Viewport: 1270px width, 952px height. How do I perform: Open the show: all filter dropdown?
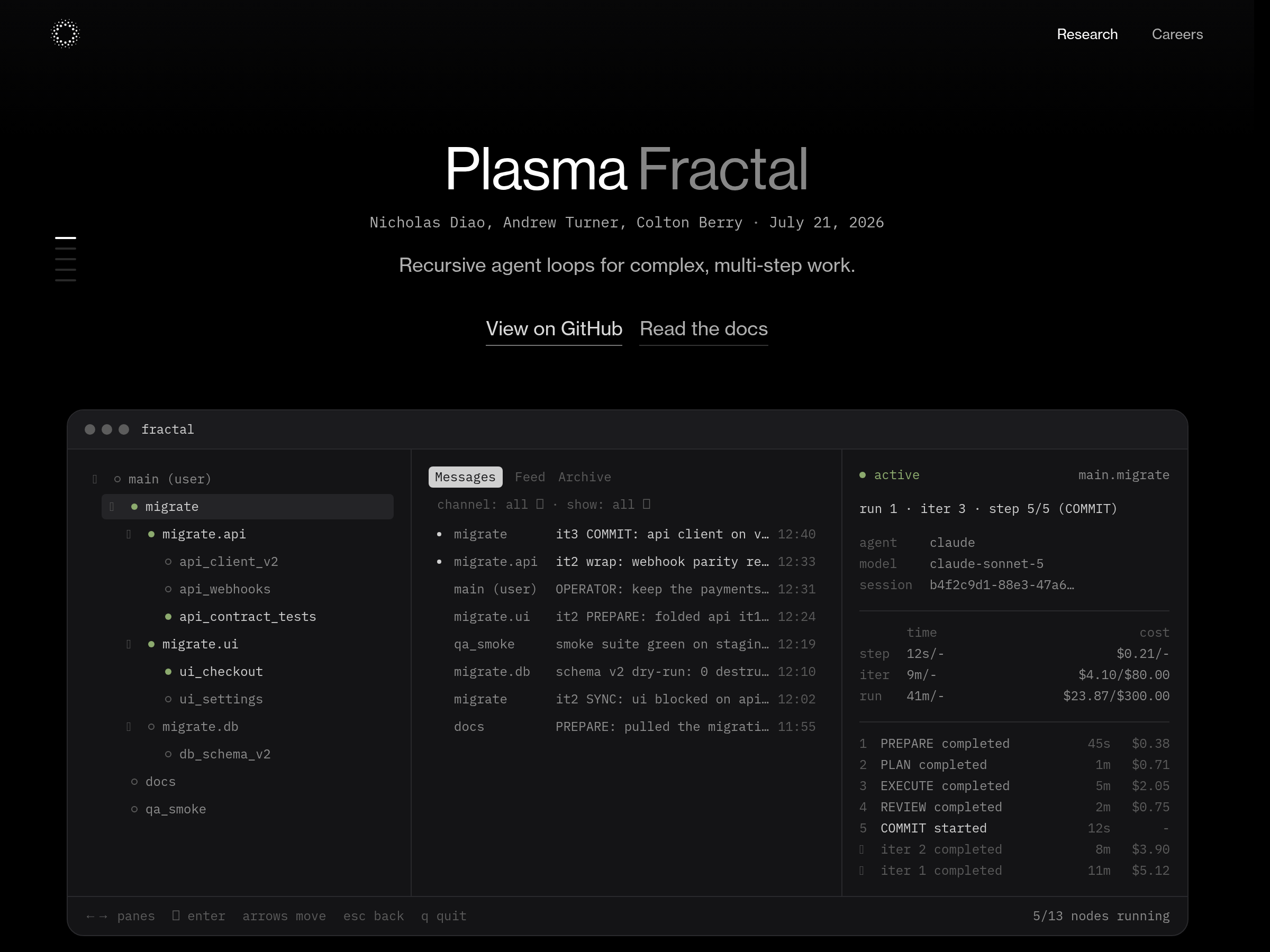click(608, 505)
